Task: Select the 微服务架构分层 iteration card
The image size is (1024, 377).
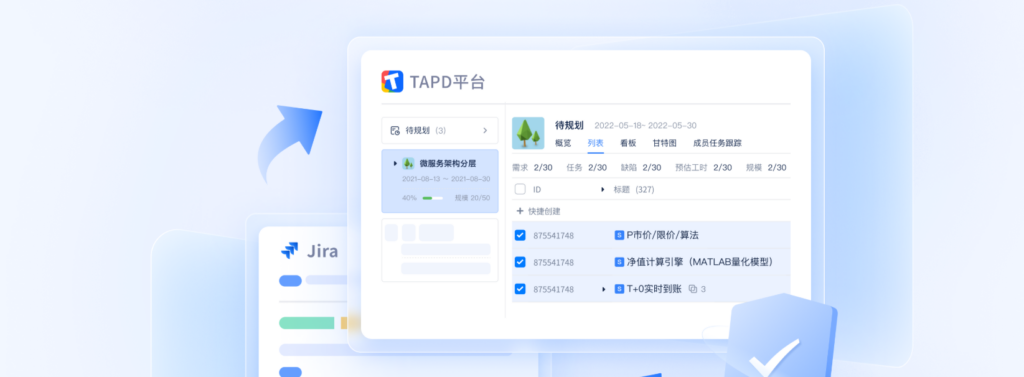Action: (440, 181)
